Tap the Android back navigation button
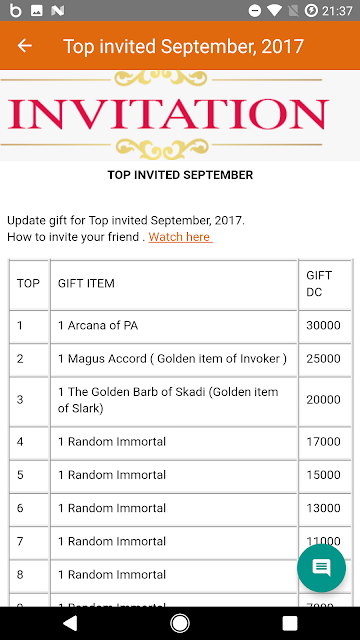This screenshot has width=360, height=640. tap(70, 623)
